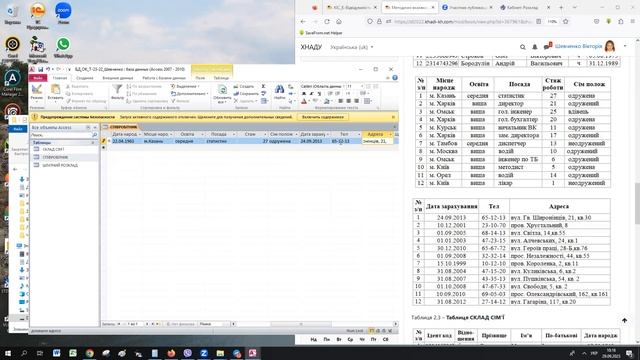The image size is (640, 360).
Task: Click the Access Help question mark icon
Action: click(x=395, y=78)
